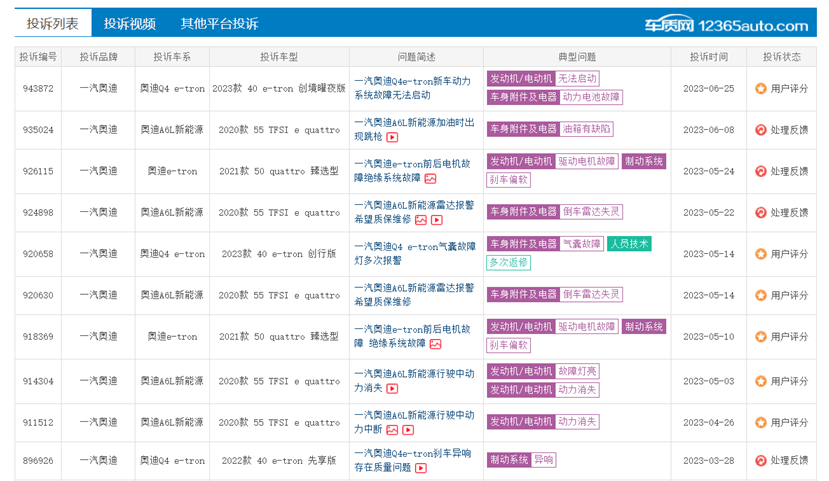This screenshot has height=481, width=829.
Task: Click the 多次返修 tag
Action: pyautogui.click(x=508, y=262)
